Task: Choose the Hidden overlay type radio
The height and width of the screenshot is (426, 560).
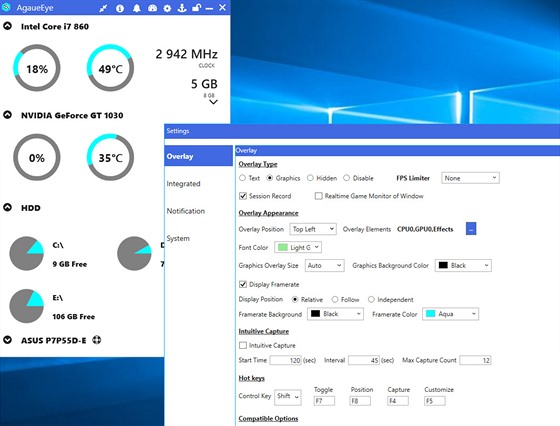Action: click(310, 178)
